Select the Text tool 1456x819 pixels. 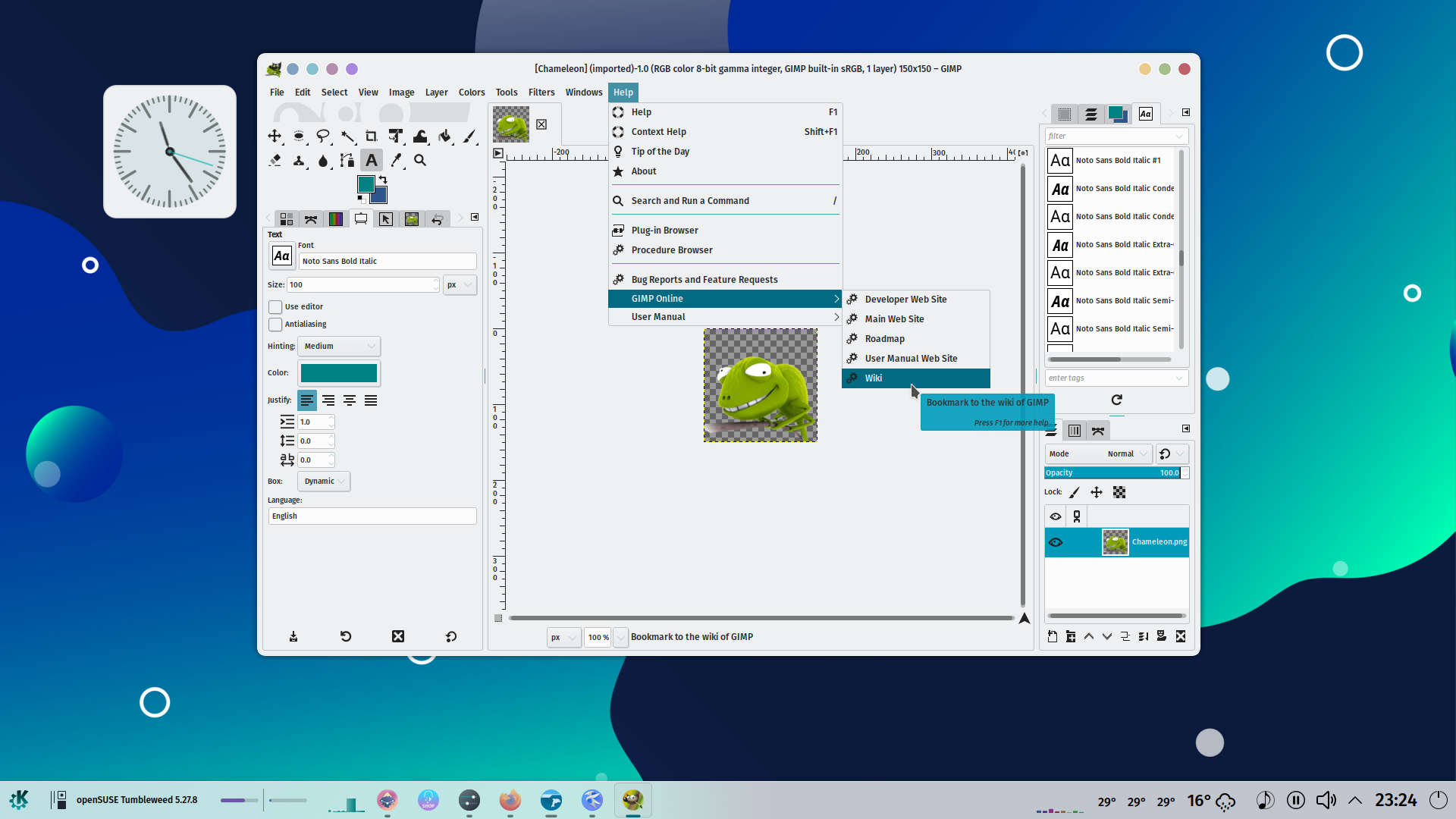(372, 161)
